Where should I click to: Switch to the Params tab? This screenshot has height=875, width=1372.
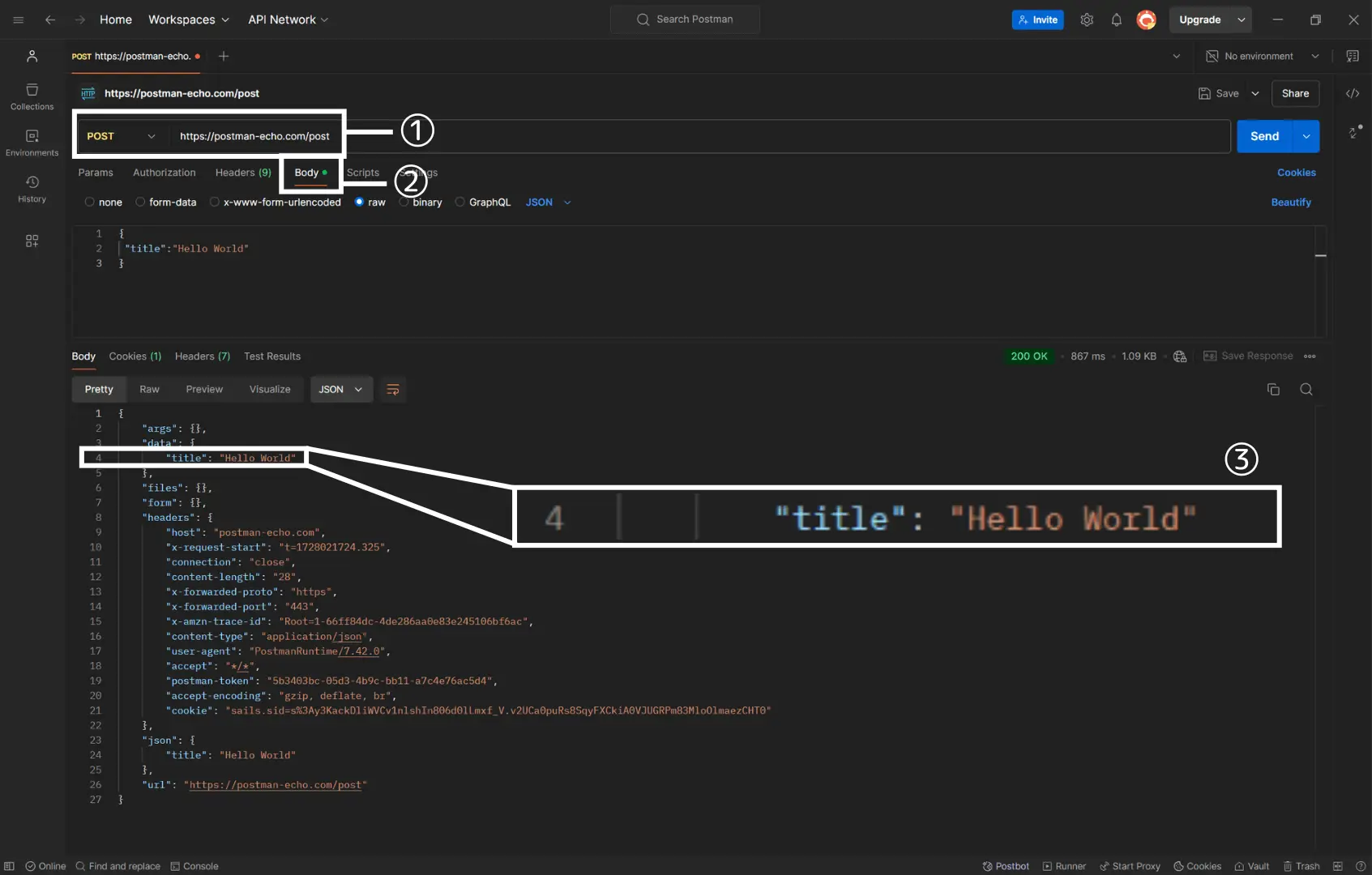[x=96, y=173]
